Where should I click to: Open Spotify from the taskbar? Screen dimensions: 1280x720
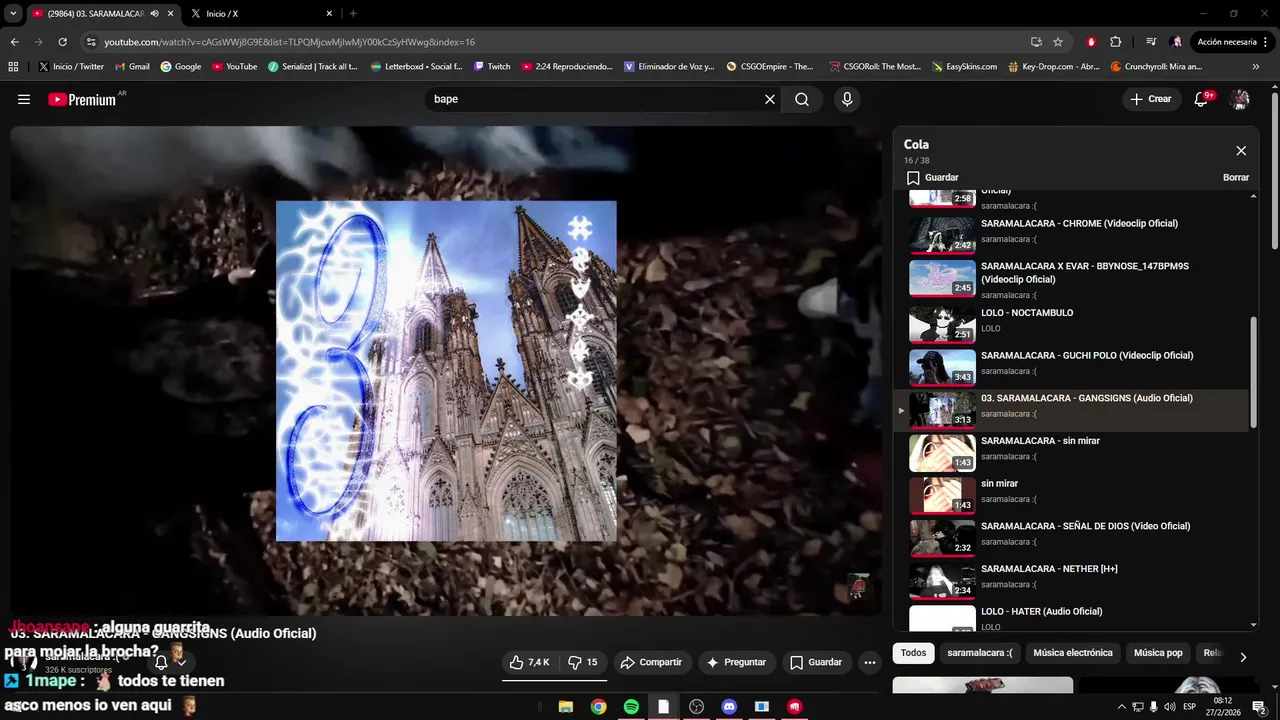[631, 707]
